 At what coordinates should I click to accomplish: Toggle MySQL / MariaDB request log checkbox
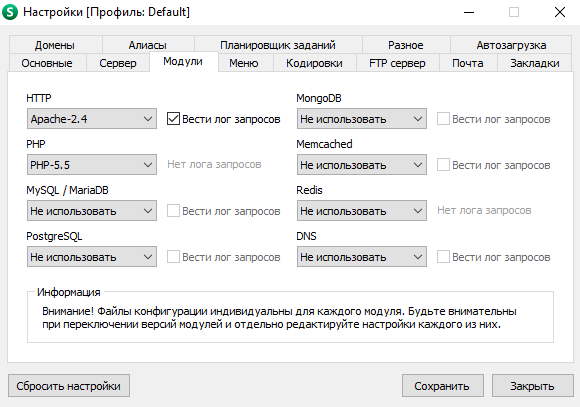click(x=173, y=211)
